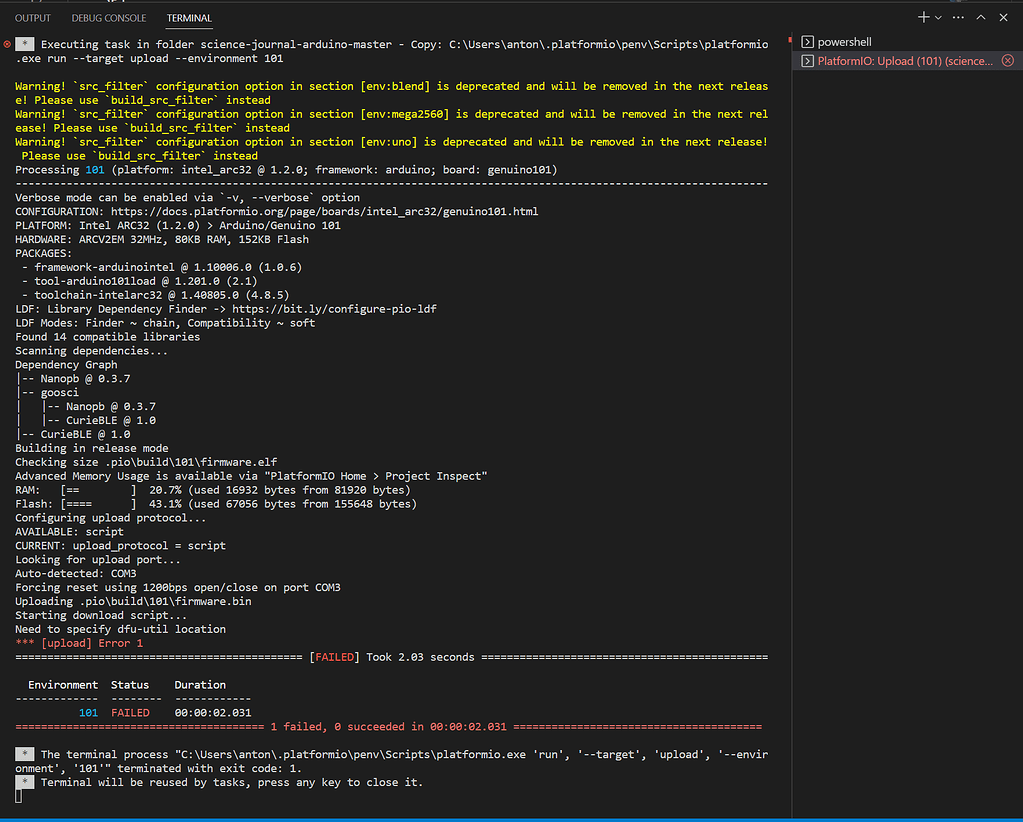This screenshot has height=822, width=1023.
Task: Click the Flash usage 43.1% line
Action: click(x=216, y=504)
